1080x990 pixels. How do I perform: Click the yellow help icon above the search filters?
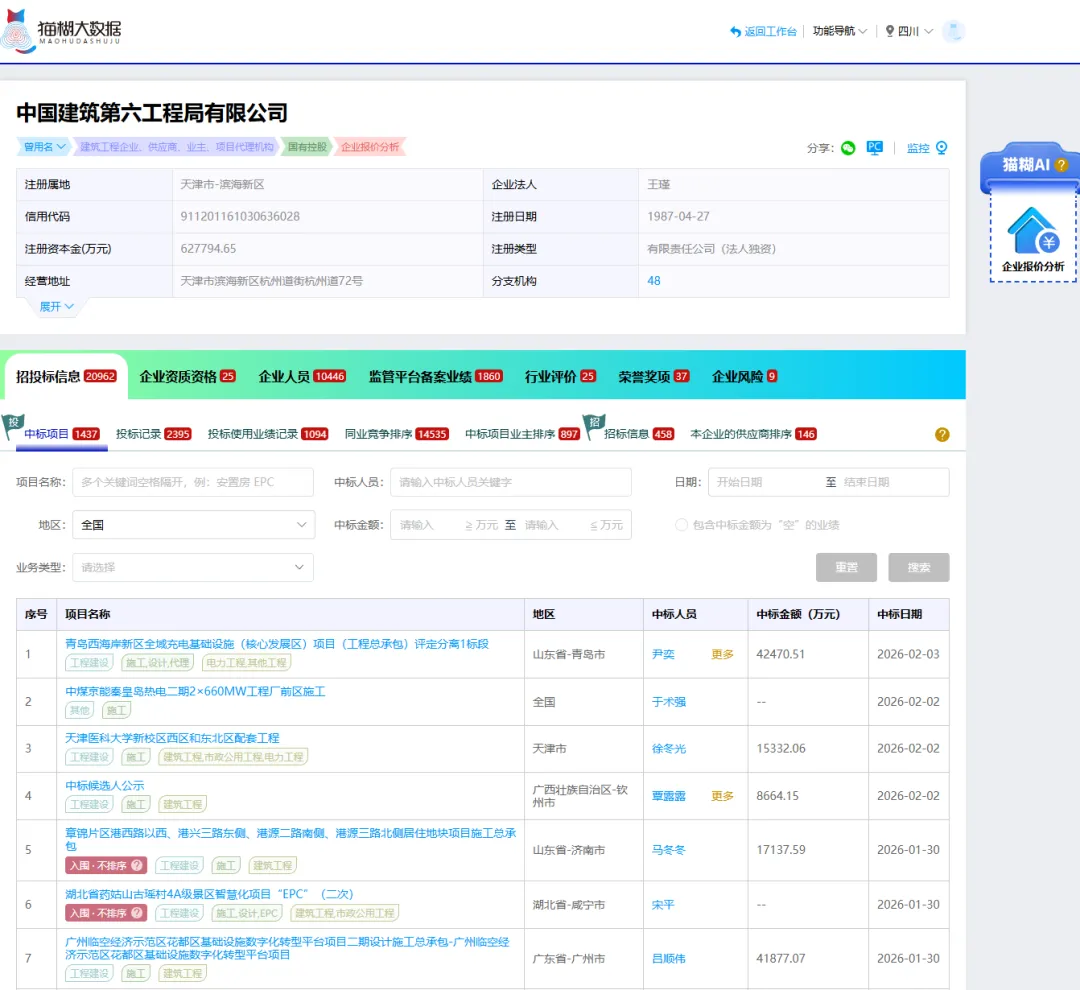tap(942, 434)
